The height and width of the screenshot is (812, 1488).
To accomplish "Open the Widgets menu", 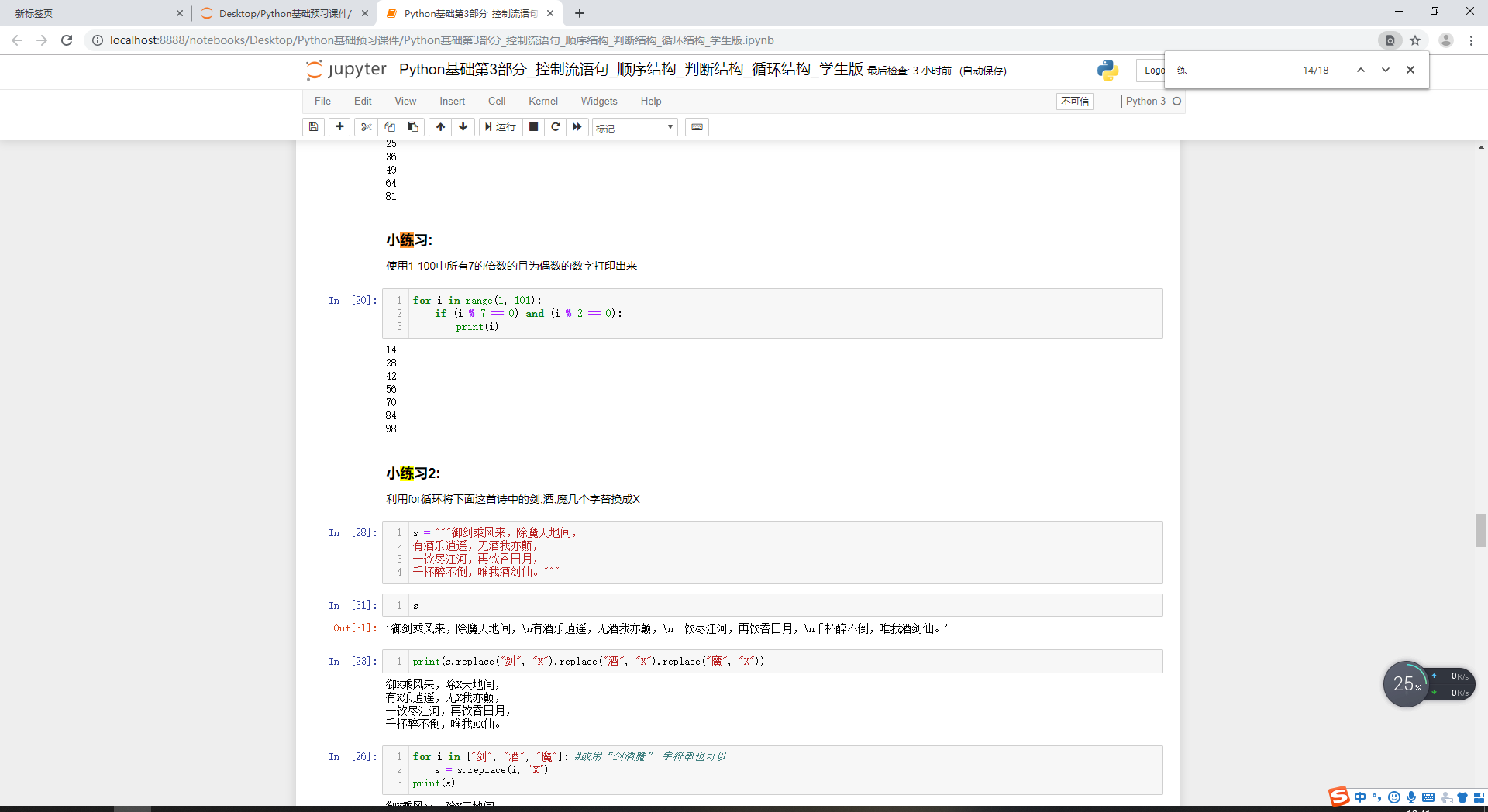I will pyautogui.click(x=599, y=101).
